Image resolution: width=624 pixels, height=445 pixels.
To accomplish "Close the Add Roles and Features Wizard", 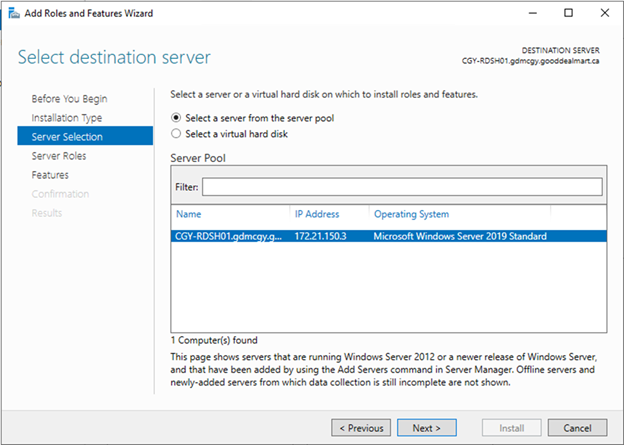I will pyautogui.click(x=604, y=13).
